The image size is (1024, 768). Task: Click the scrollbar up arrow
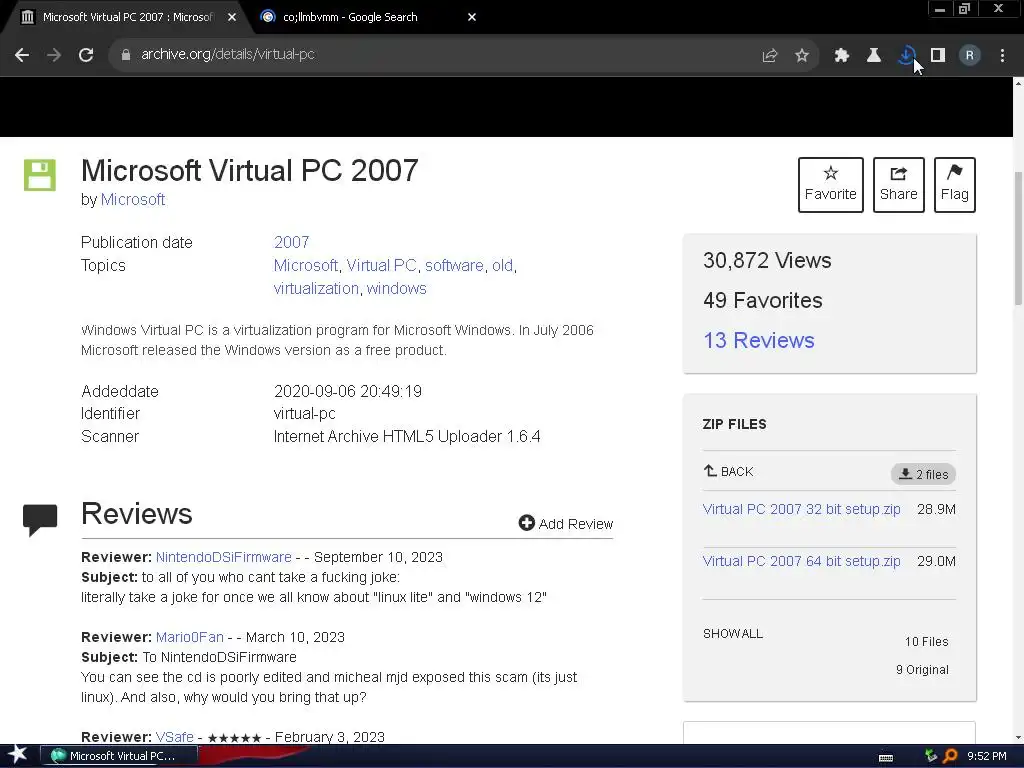pos(1018,84)
